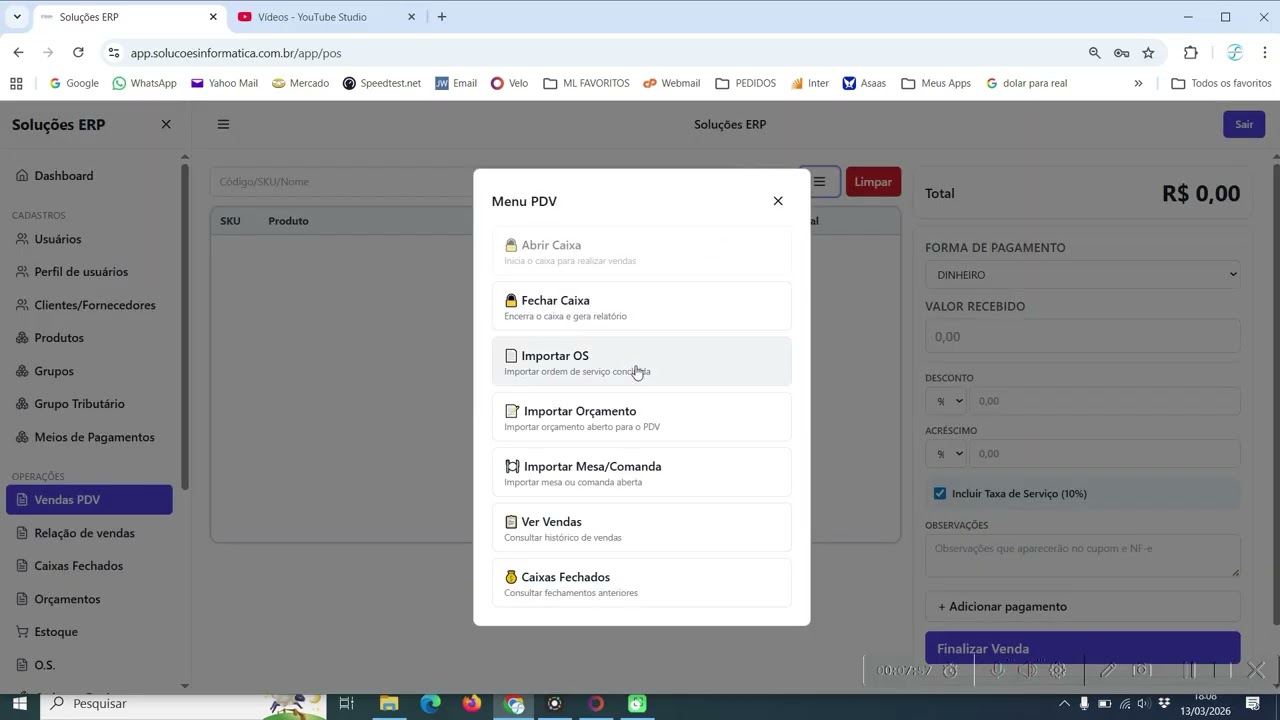This screenshot has height=720, width=1280.
Task: Open Chrome zoom magnifier icon
Action: tap(1094, 53)
